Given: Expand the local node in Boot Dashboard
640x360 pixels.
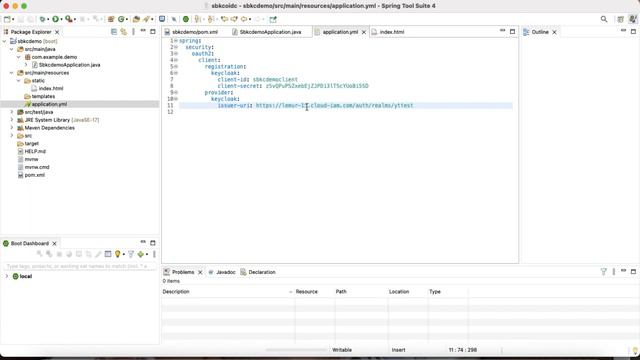Looking at the screenshot, I should (6, 276).
